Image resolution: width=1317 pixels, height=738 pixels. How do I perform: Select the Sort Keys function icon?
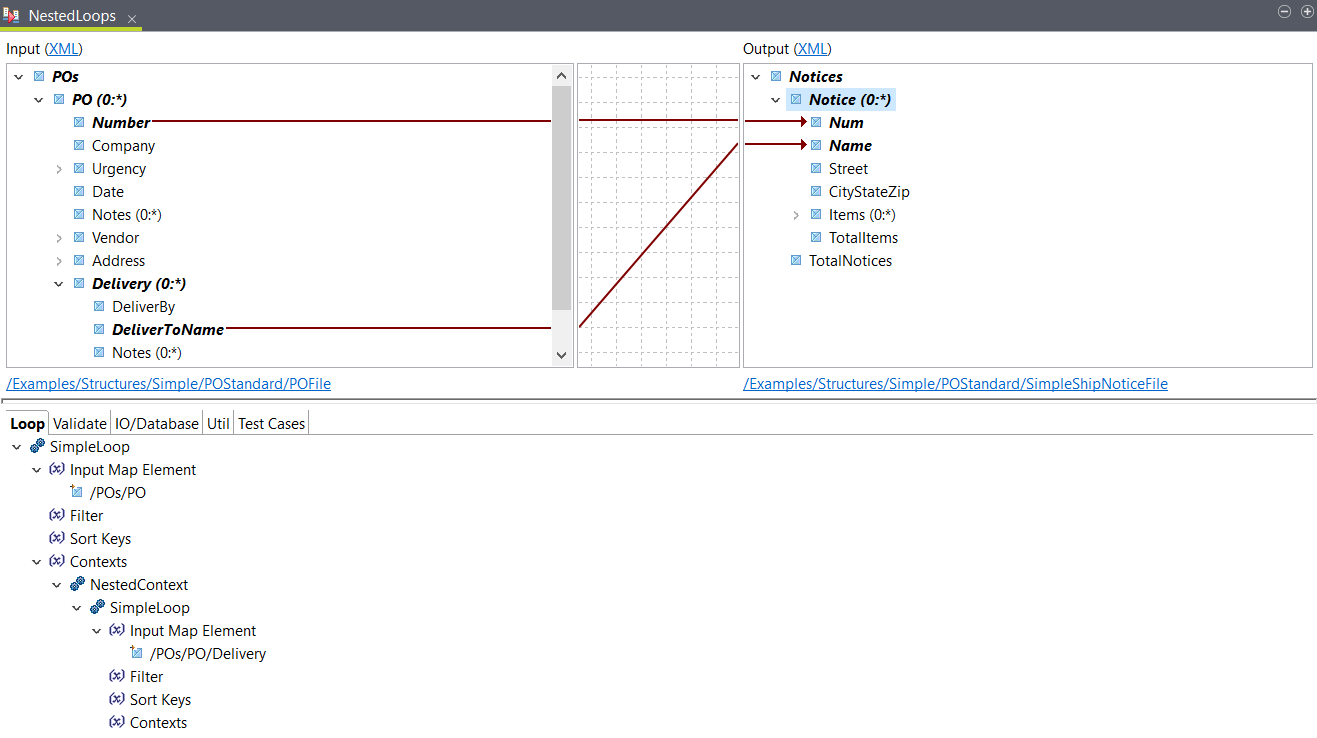pyautogui.click(x=57, y=538)
